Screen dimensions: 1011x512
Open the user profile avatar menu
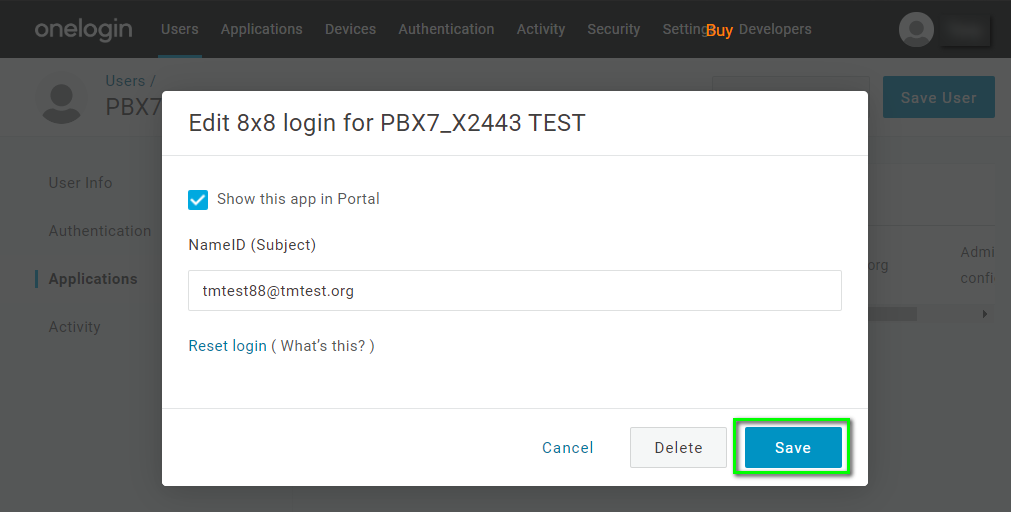(x=916, y=30)
